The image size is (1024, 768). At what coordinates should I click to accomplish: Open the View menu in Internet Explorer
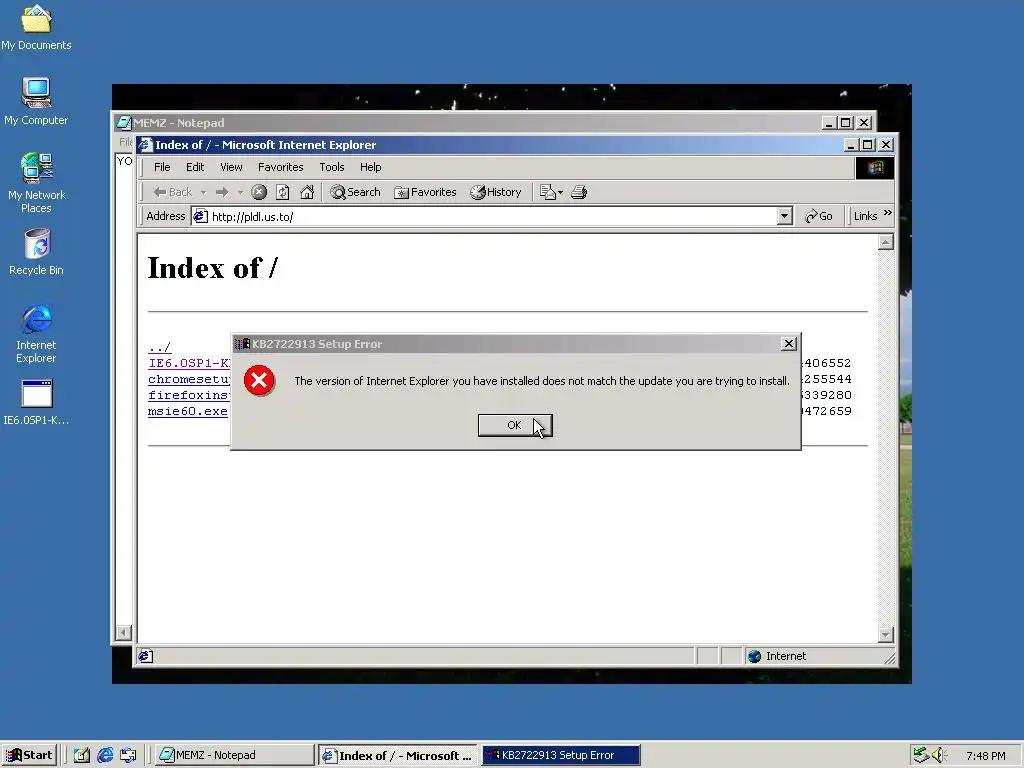click(231, 167)
